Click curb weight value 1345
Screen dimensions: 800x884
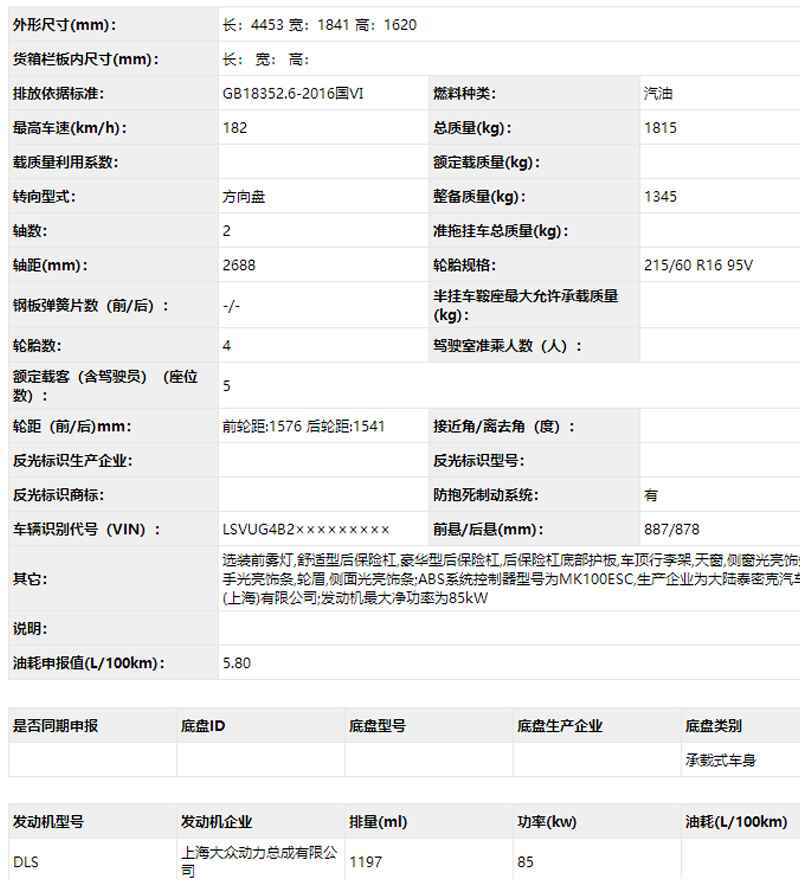[x=660, y=197]
